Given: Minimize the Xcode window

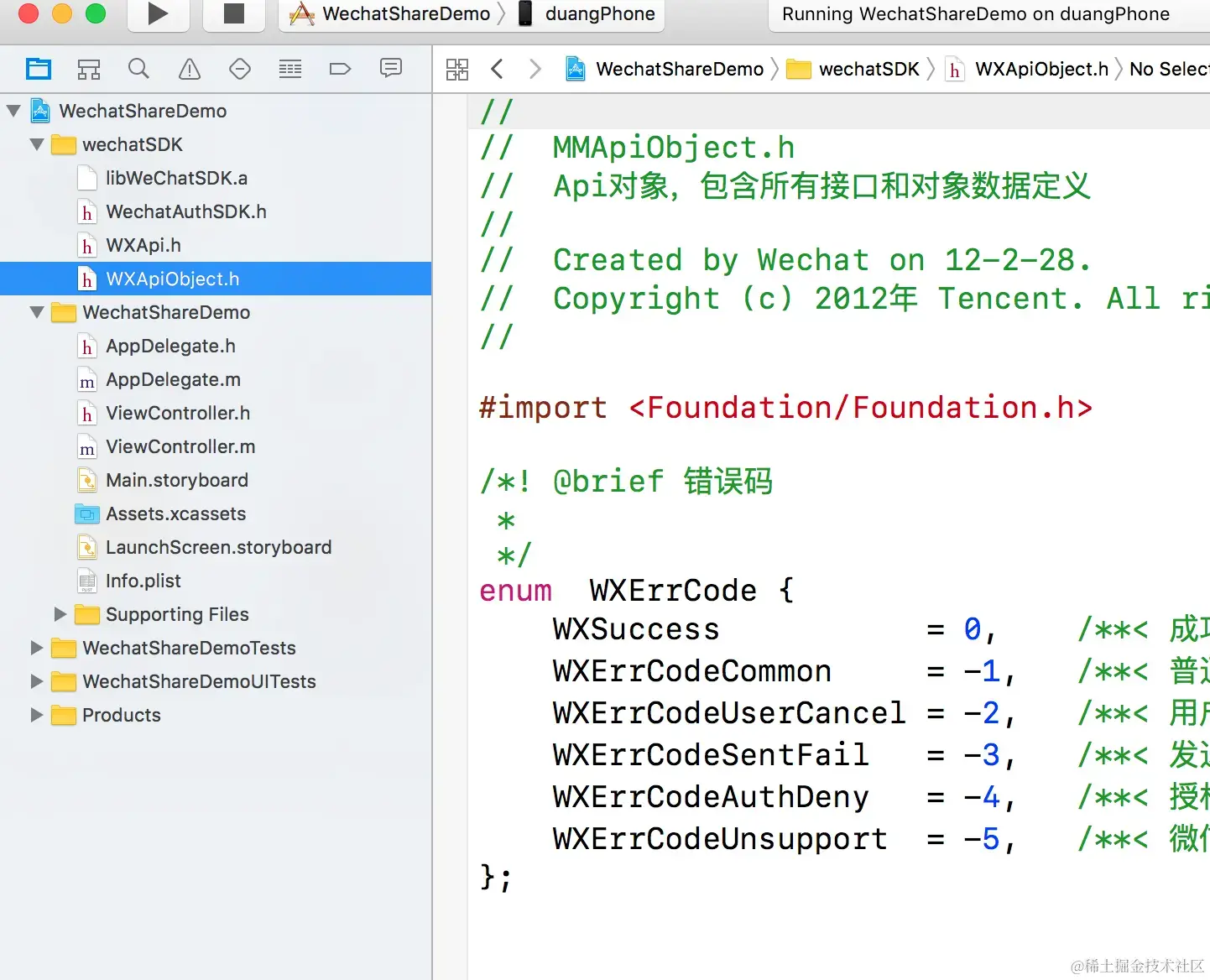Looking at the screenshot, I should (62, 13).
